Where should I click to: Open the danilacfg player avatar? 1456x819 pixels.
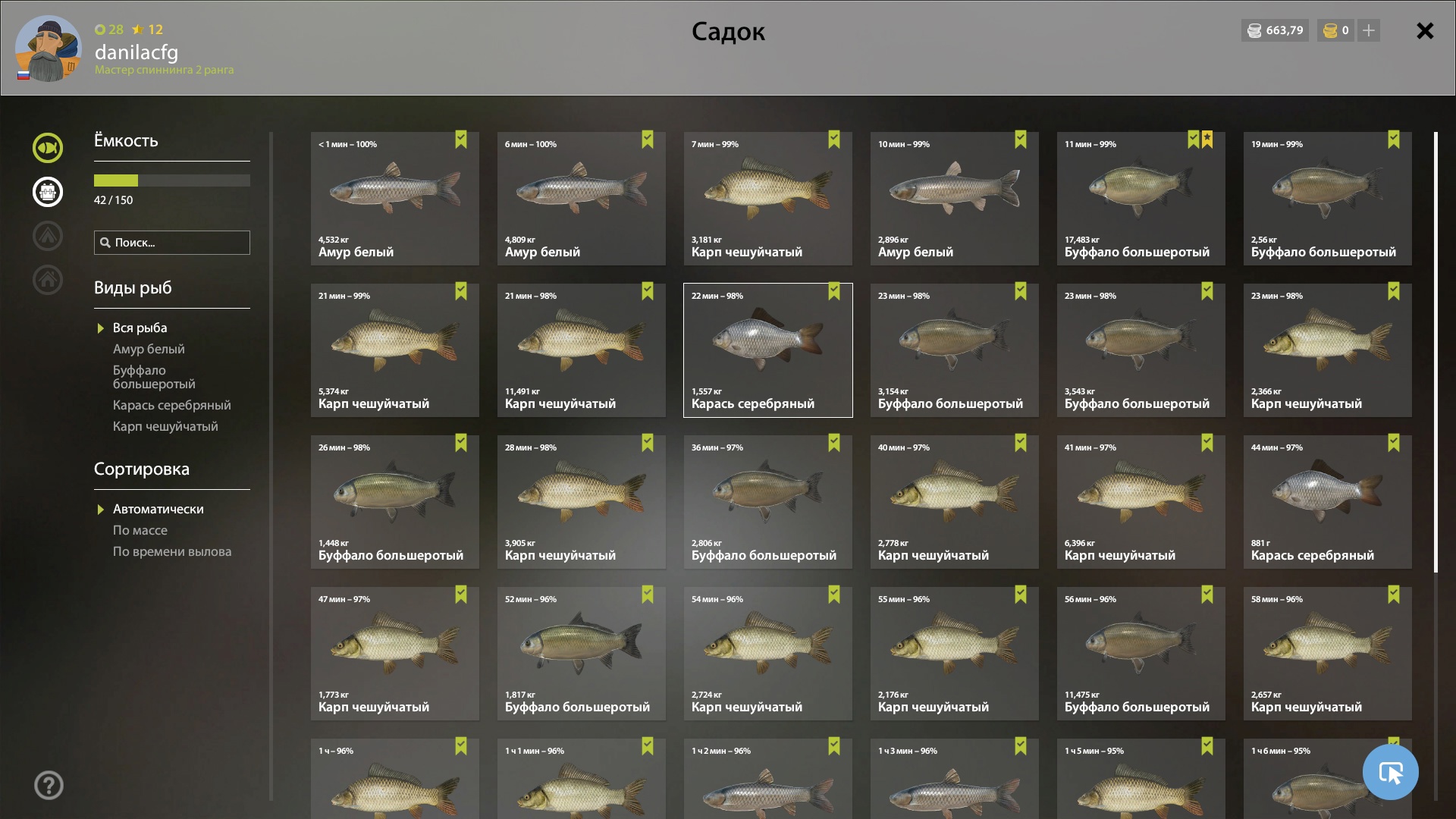(x=48, y=49)
